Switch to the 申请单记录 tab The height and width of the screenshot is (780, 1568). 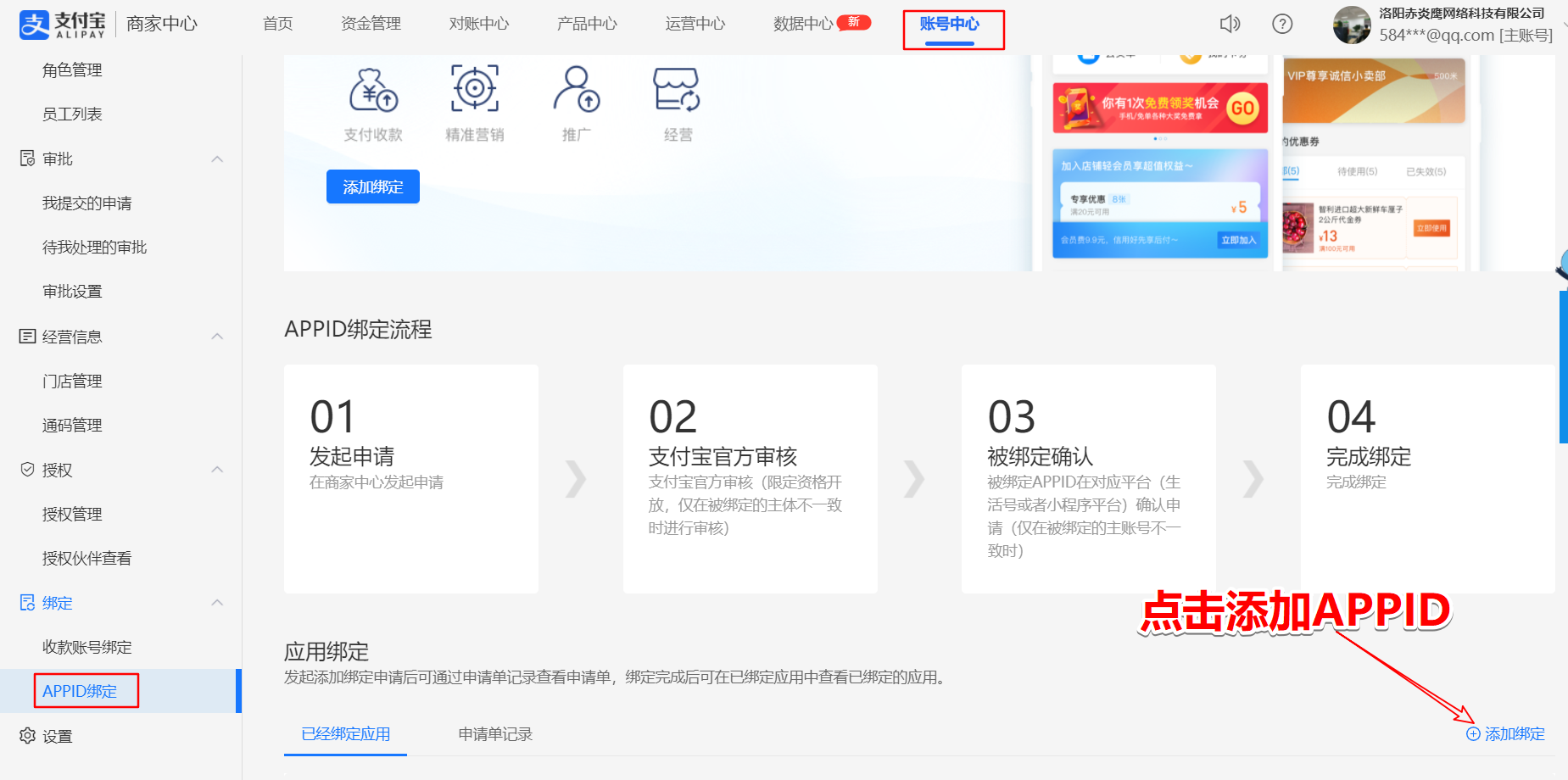coord(495,734)
